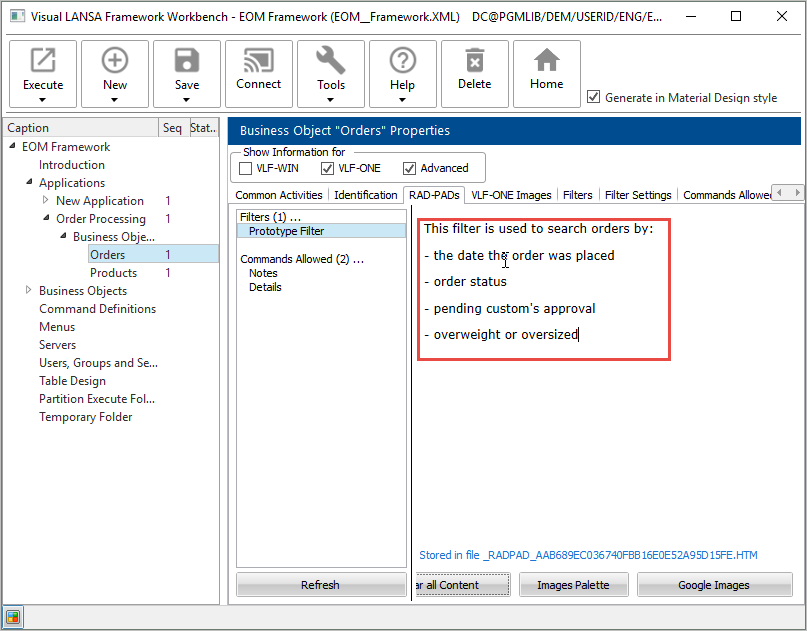Click the Save disk icon

187,62
